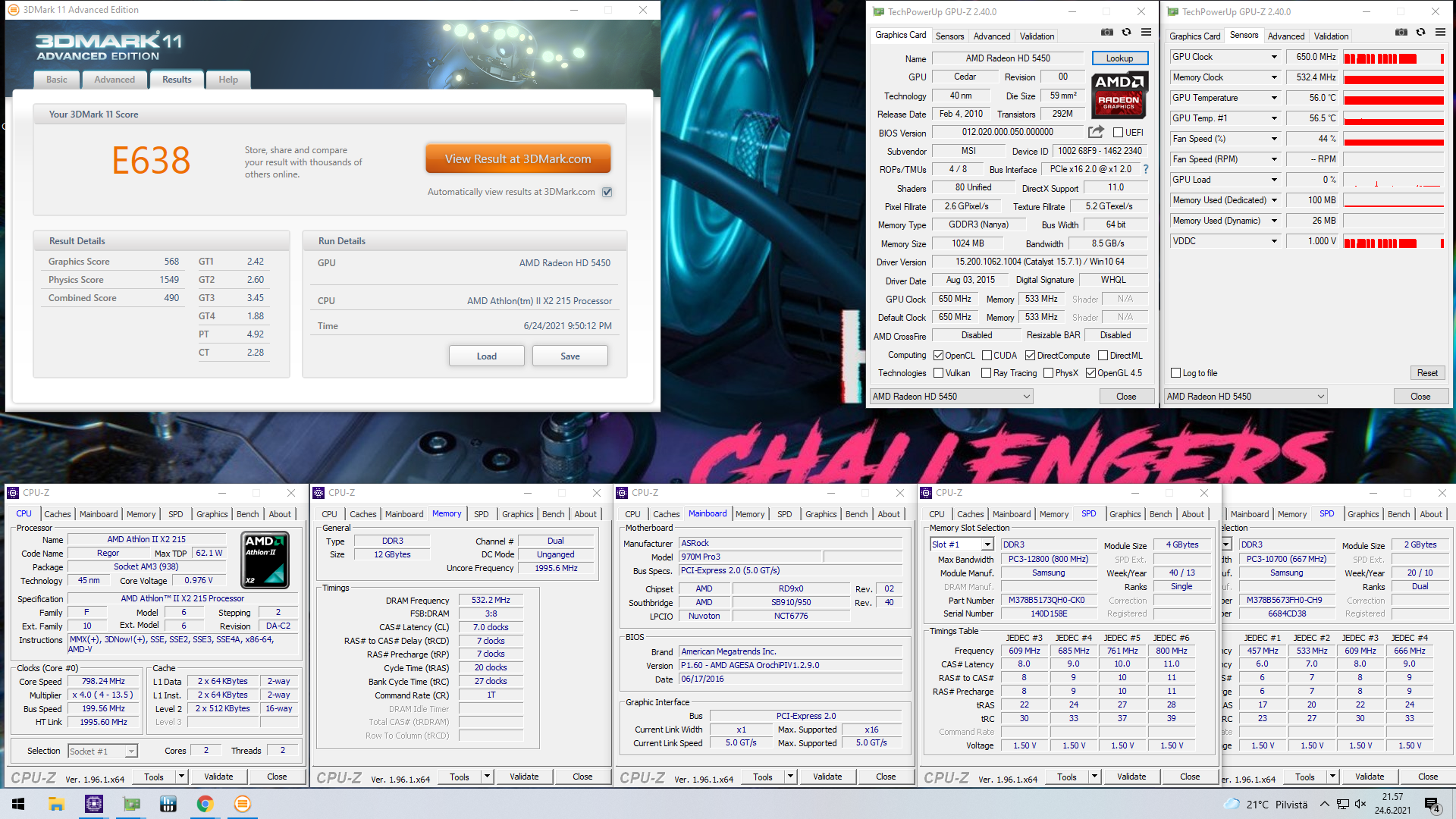The width and height of the screenshot is (1456, 819).
Task: Click the weather widget cloud icon
Action: click(x=1232, y=804)
